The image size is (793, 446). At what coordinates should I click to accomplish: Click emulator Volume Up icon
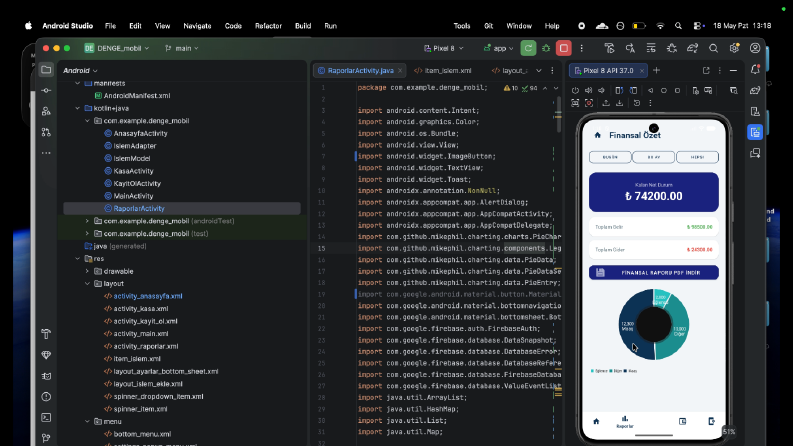click(588, 91)
